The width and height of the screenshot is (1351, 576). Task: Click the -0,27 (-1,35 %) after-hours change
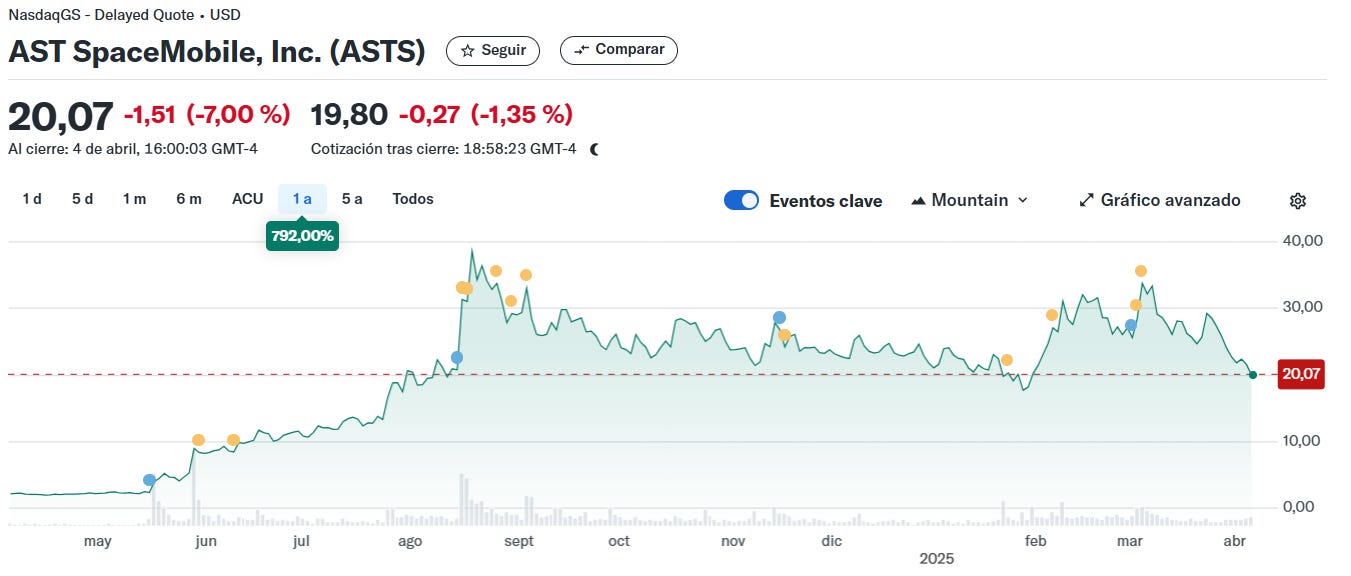(486, 115)
